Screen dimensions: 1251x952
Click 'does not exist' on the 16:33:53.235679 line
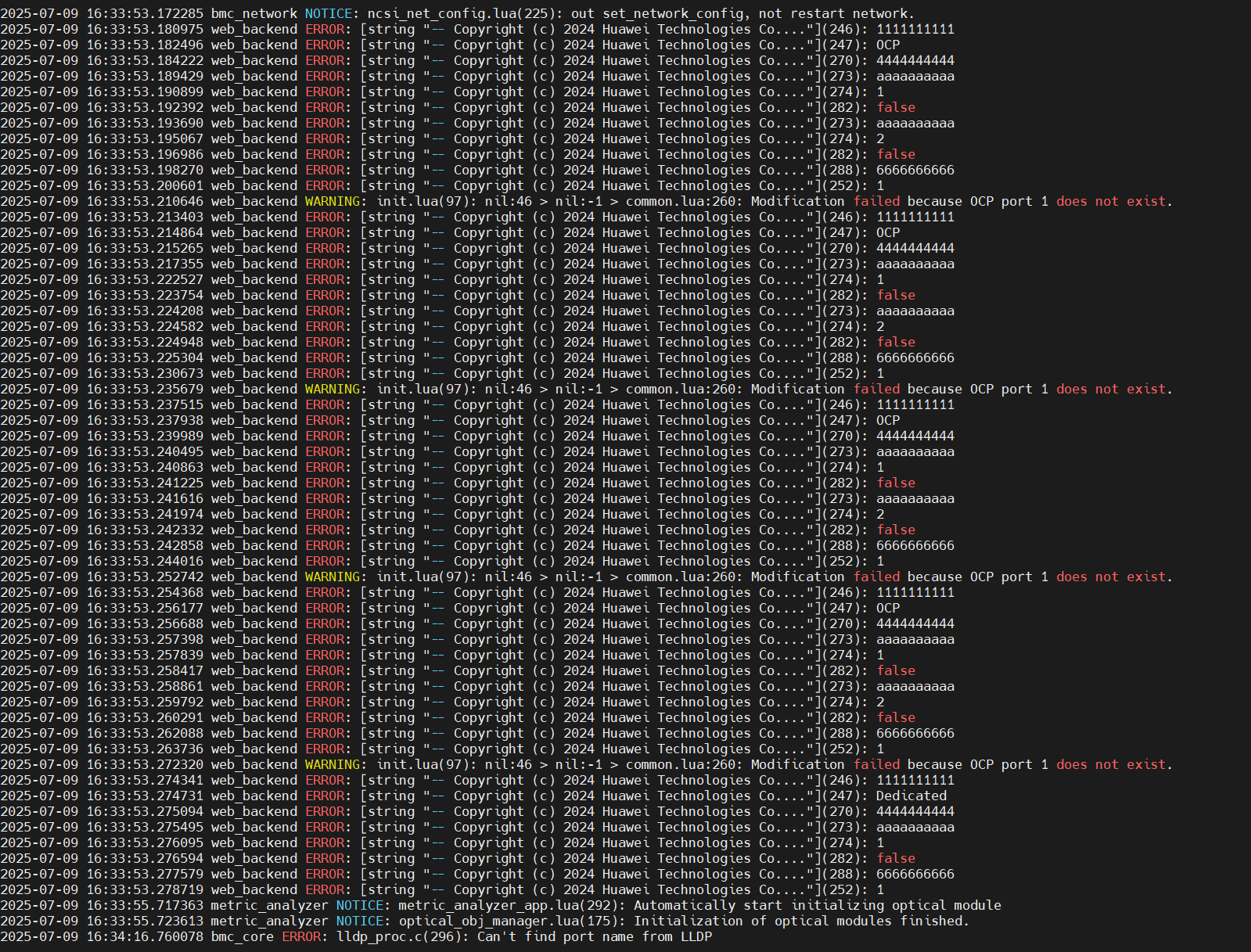pos(1111,389)
